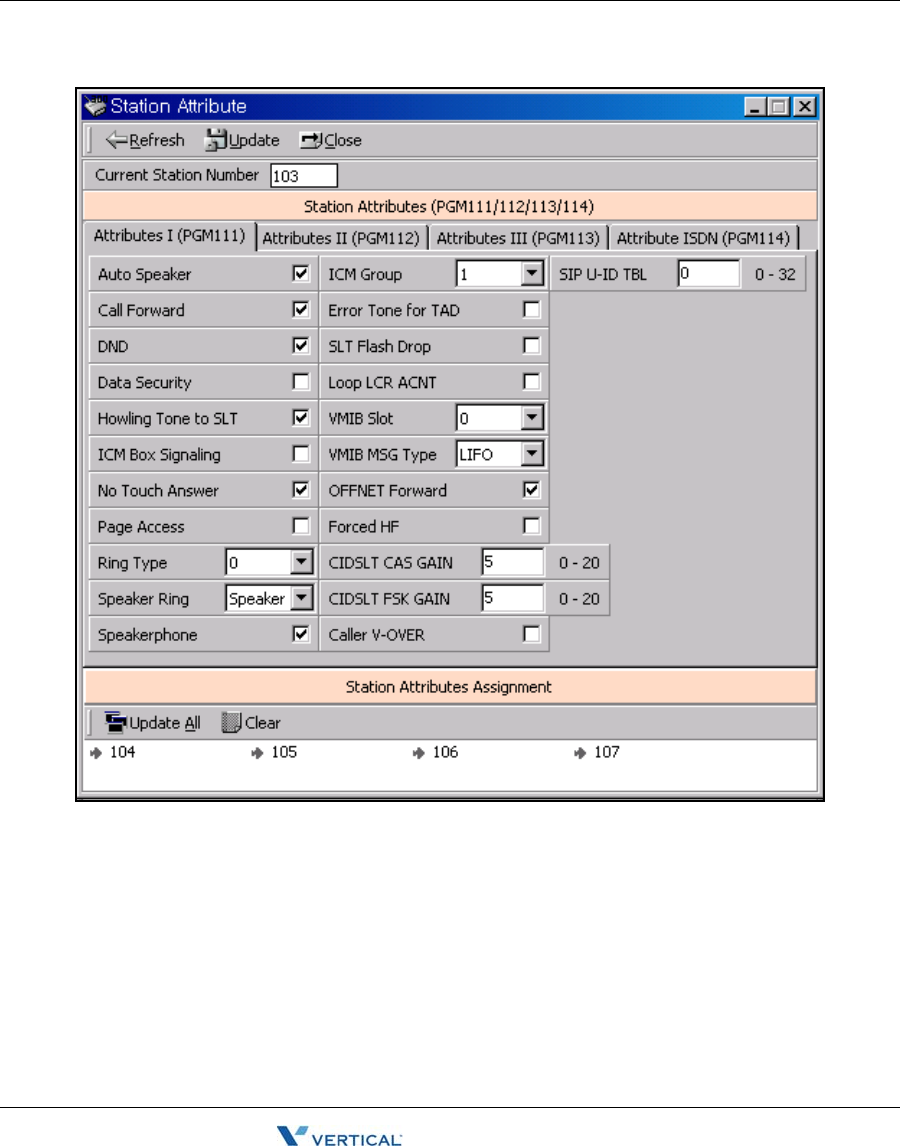Click the Update All button label
The image size is (900, 1146).
tap(165, 723)
